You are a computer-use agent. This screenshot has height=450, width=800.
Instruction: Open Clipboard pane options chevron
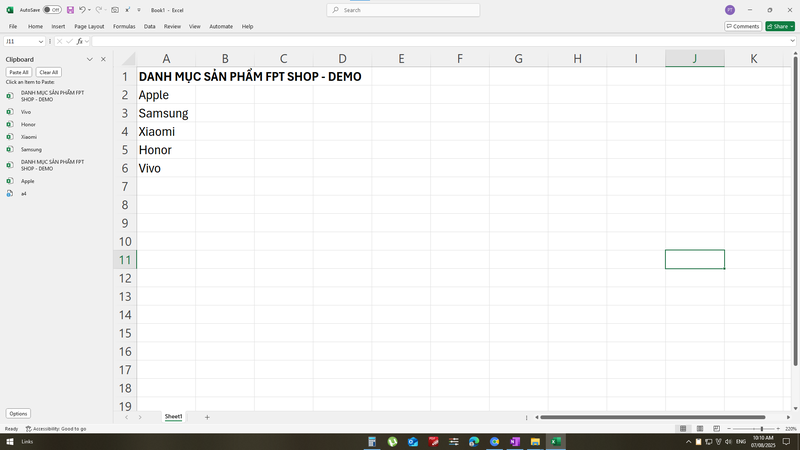tap(90, 60)
